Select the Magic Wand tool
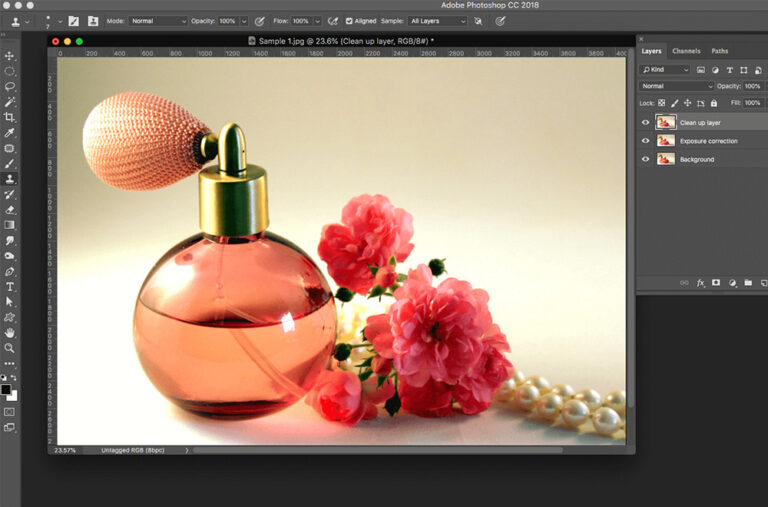The image size is (768, 507). [10, 102]
